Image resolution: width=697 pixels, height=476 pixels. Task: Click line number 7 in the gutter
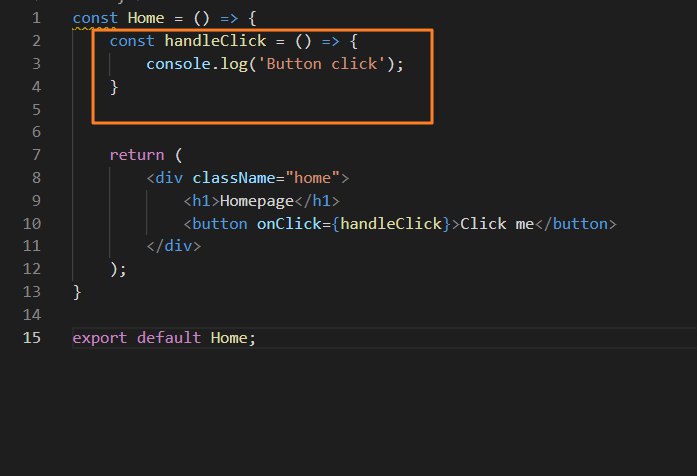click(x=36, y=155)
